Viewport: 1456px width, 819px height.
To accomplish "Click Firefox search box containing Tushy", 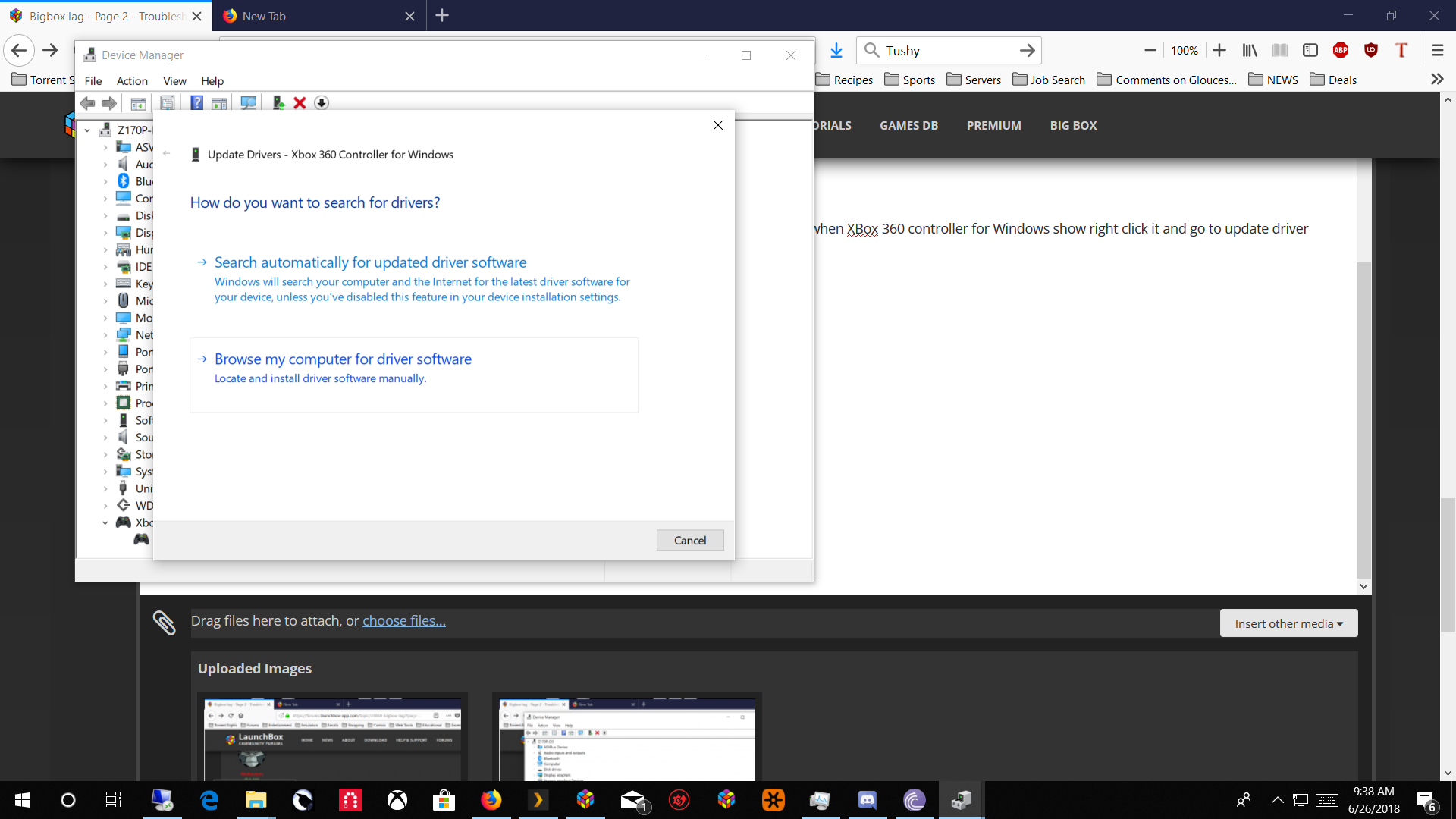I will pyautogui.click(x=948, y=50).
